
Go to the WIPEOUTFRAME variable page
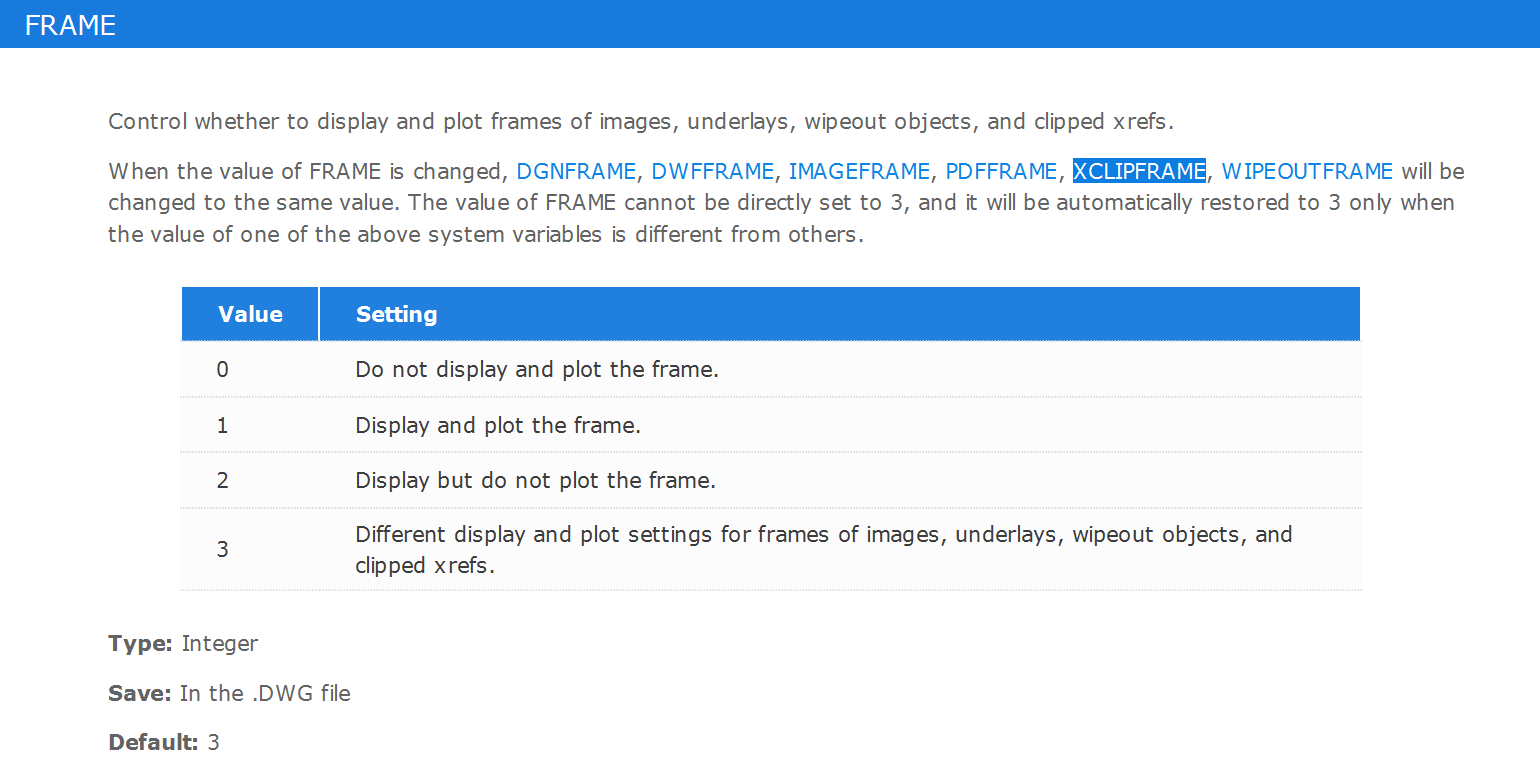coord(1307,171)
